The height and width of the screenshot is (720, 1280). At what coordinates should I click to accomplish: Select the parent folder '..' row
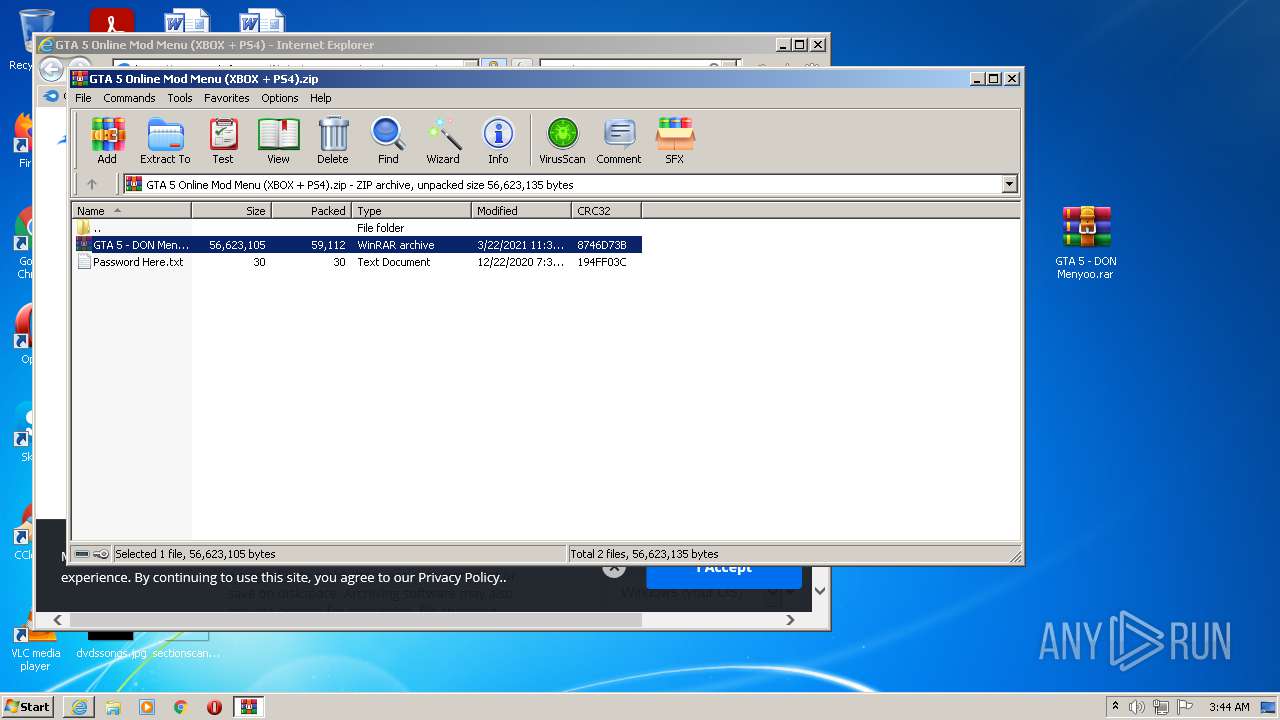[357, 228]
